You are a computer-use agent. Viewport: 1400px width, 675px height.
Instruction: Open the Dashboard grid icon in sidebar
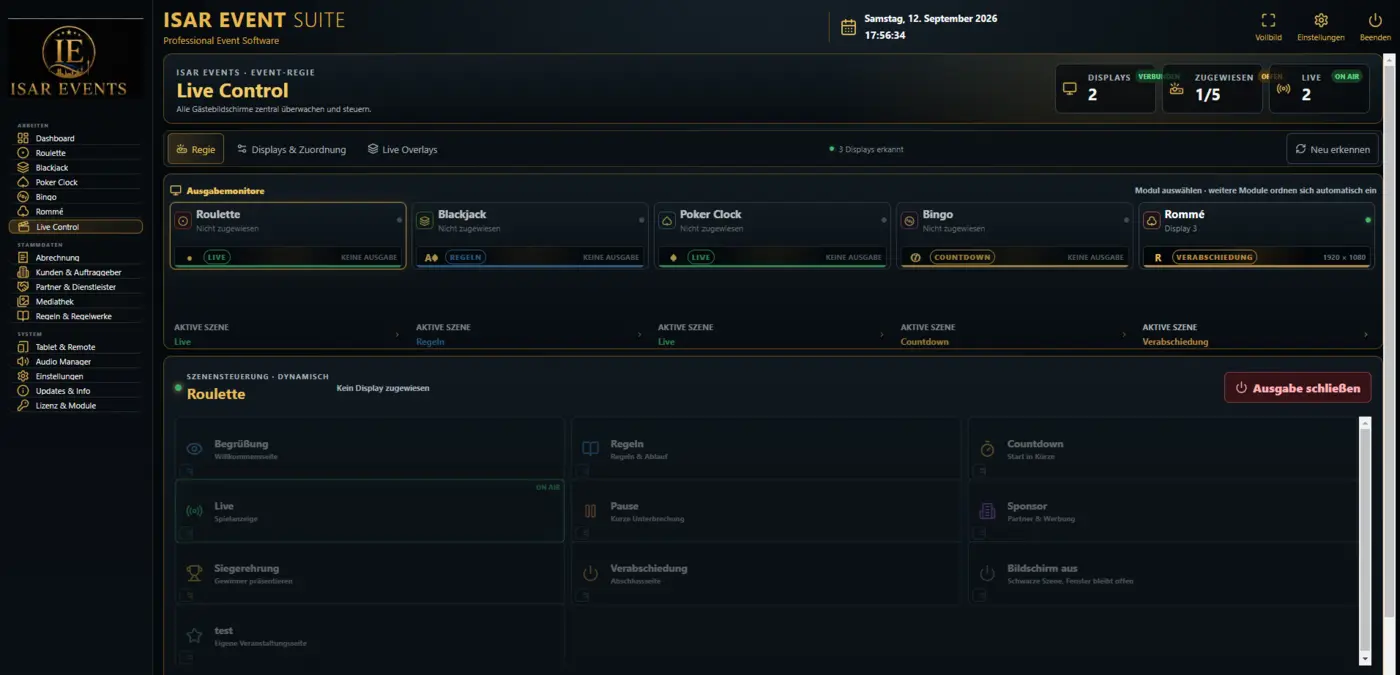(x=23, y=138)
